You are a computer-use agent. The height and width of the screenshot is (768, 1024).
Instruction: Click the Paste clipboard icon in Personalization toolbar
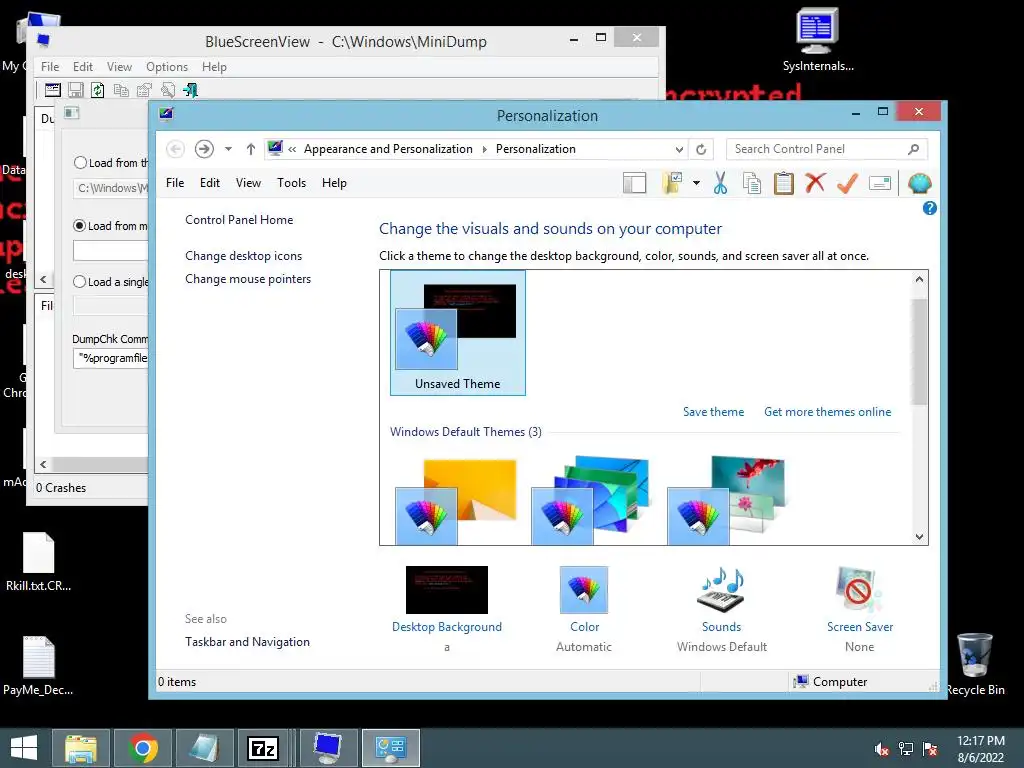tap(783, 184)
